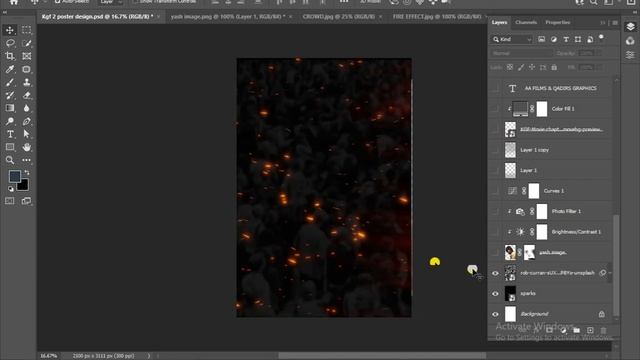Viewport: 640px width, 360px height.
Task: Lock layer position
Action: [x=532, y=67]
